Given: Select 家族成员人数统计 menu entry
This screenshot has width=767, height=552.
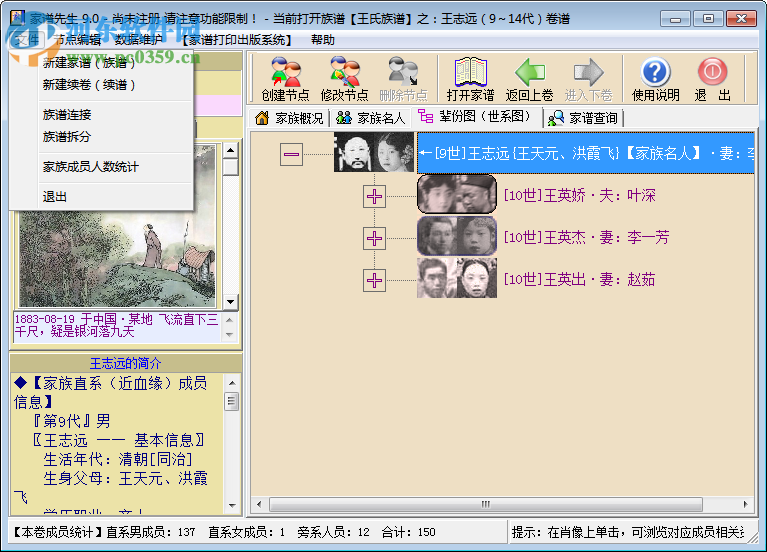Looking at the screenshot, I should [102, 167].
